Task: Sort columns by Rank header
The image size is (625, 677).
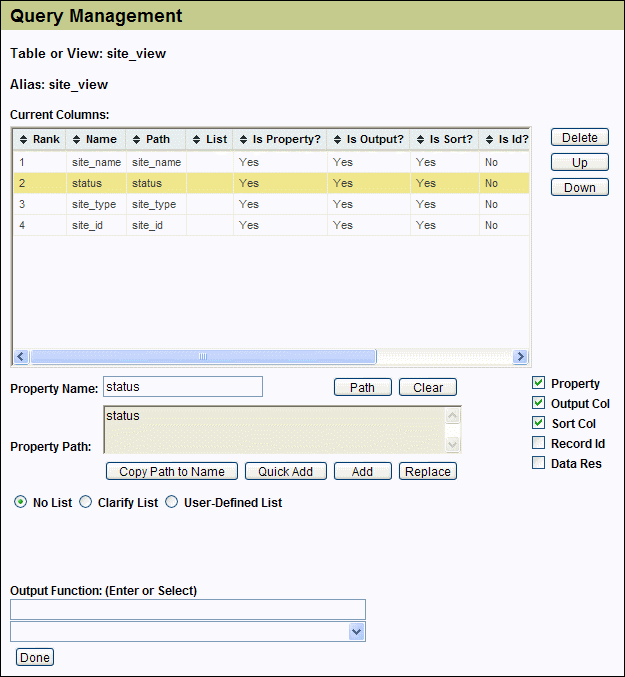Action: click(x=40, y=139)
